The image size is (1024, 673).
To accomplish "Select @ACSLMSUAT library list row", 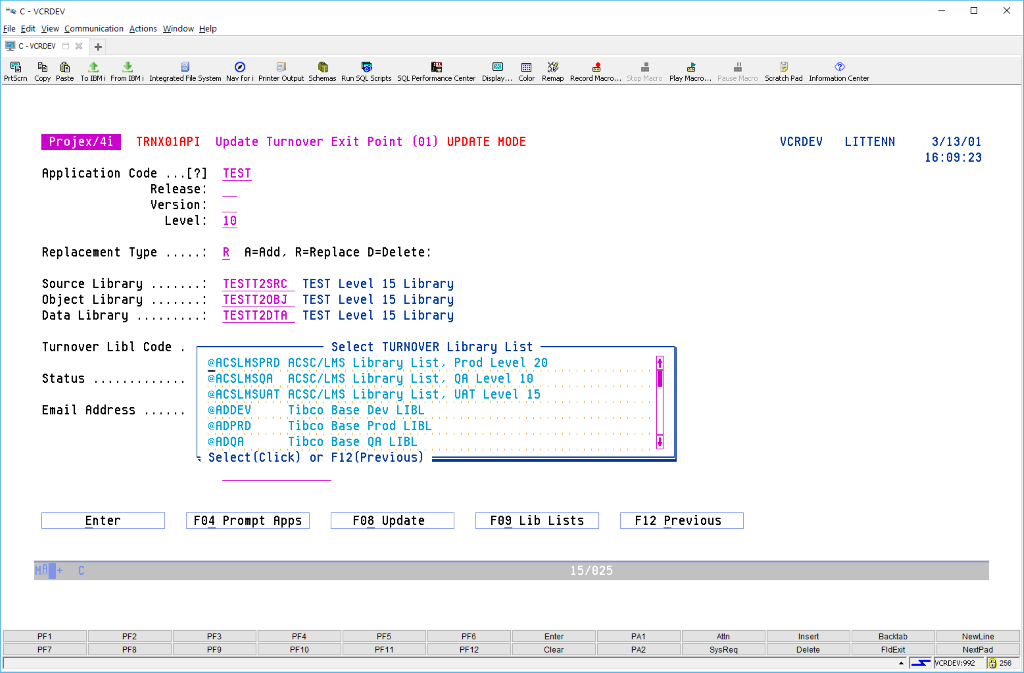I will coord(430,394).
